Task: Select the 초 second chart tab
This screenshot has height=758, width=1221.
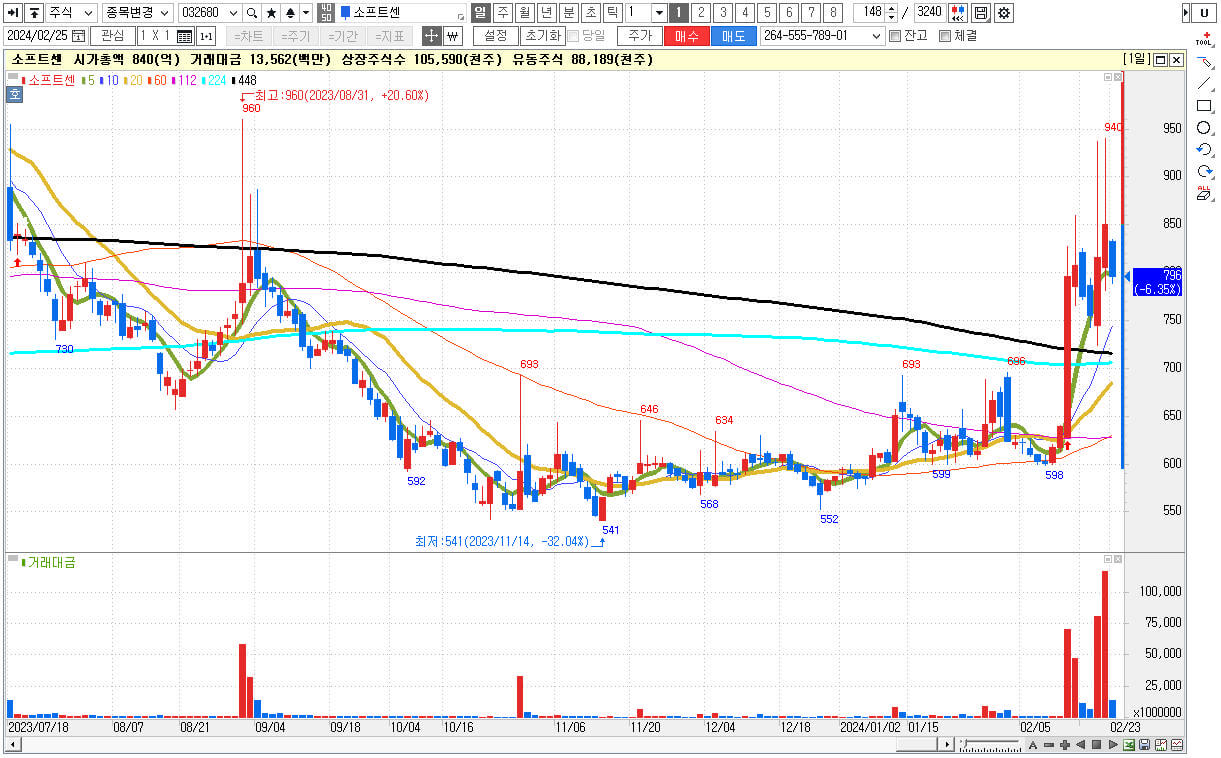Action: [x=590, y=13]
